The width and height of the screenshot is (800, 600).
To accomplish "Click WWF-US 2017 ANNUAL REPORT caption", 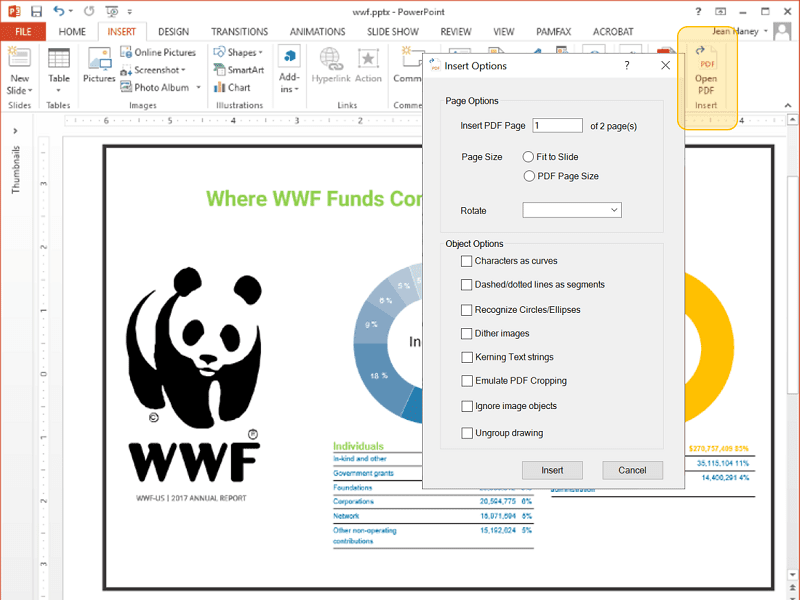I will [191, 498].
